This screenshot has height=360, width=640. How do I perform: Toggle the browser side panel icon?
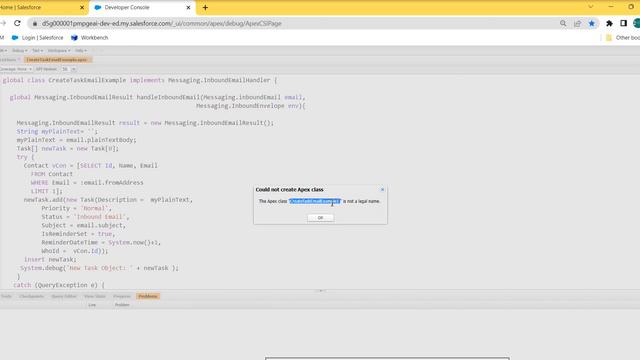tap(623, 24)
